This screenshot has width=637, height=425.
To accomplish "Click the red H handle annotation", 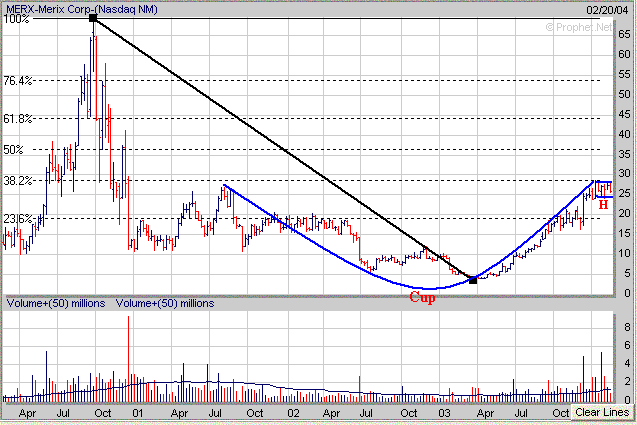I will (603, 205).
